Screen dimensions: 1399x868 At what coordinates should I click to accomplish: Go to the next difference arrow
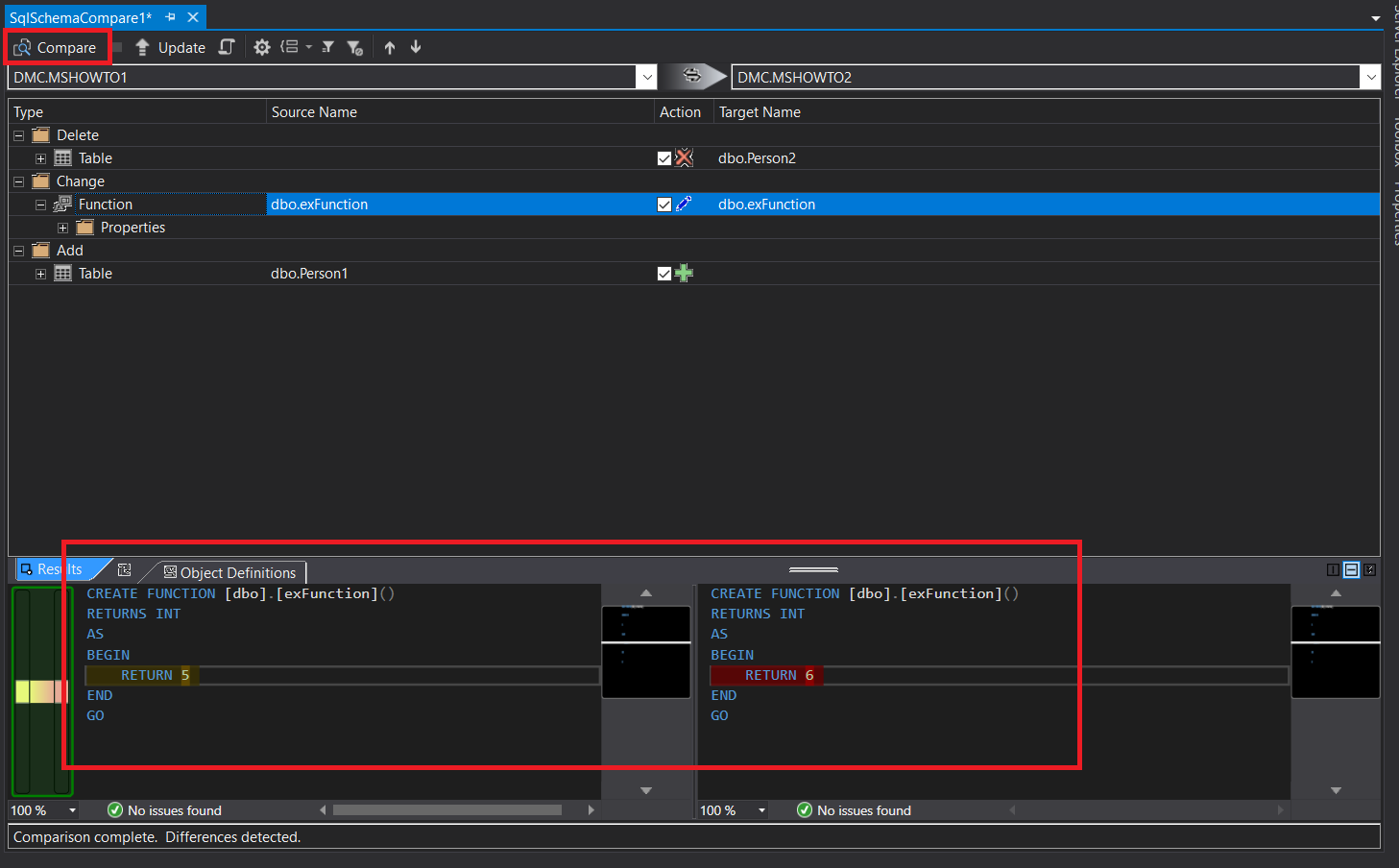[x=416, y=47]
